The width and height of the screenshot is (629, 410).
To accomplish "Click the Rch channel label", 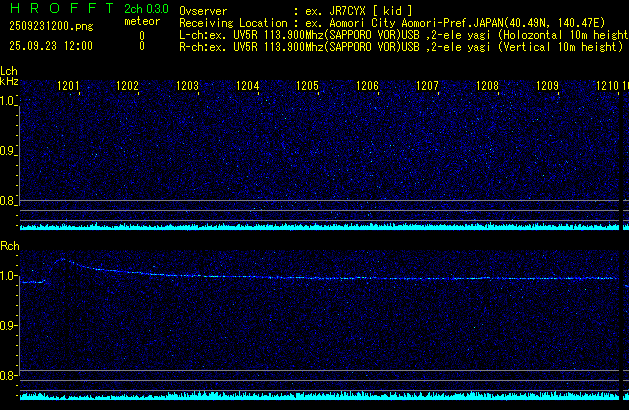I will click(x=9, y=246).
